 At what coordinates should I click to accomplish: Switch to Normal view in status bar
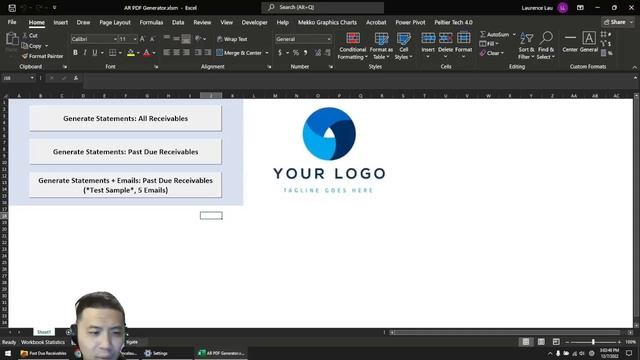pos(526,342)
